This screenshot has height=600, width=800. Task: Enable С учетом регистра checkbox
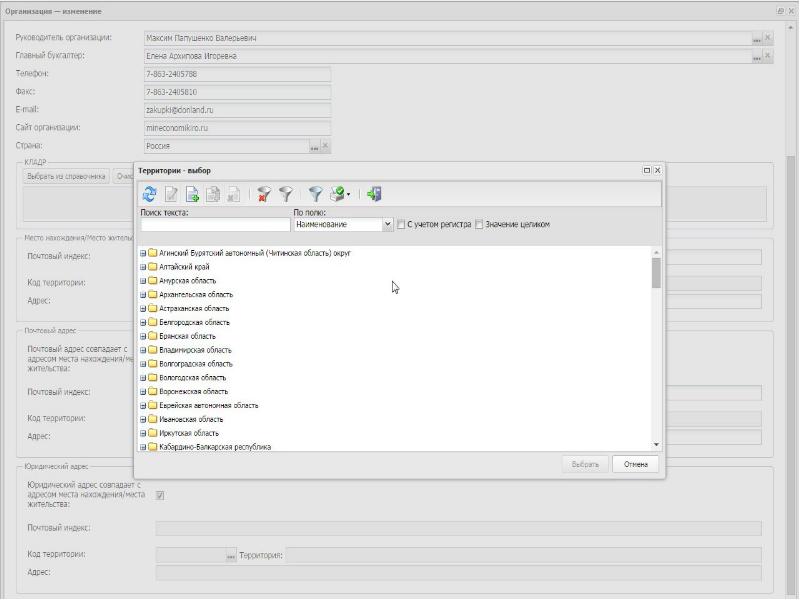pyautogui.click(x=401, y=224)
